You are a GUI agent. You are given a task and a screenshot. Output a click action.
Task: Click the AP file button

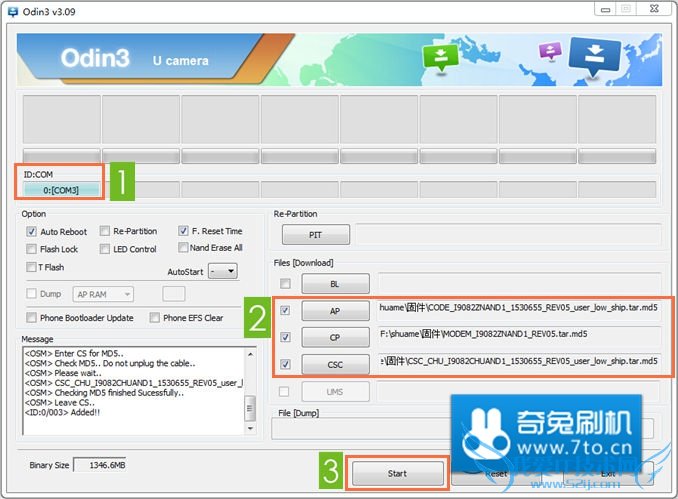335,311
